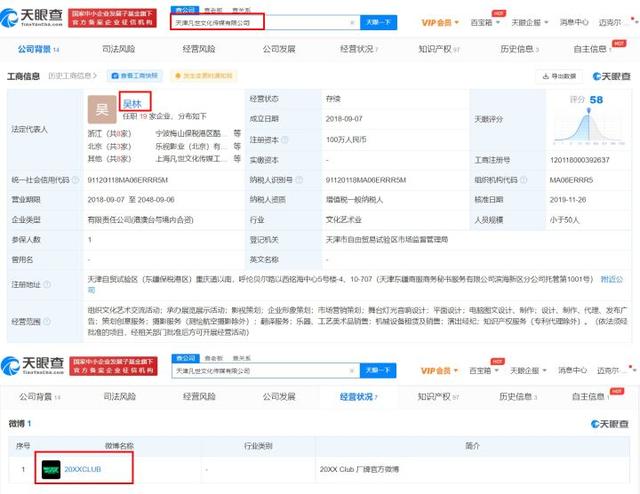Viewport: 640px width, 494px height.
Task: Click the 吴 avatar of the legal representative
Action: pos(102,109)
